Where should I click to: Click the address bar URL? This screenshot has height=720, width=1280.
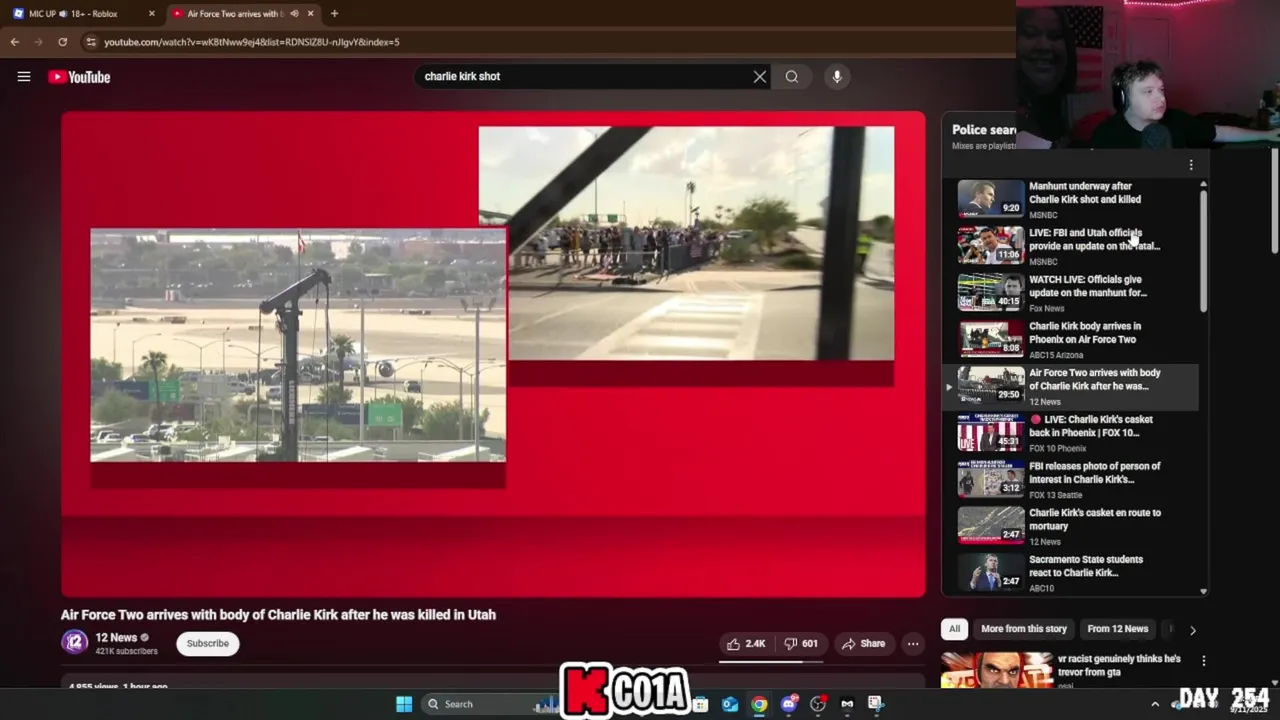pos(251,42)
